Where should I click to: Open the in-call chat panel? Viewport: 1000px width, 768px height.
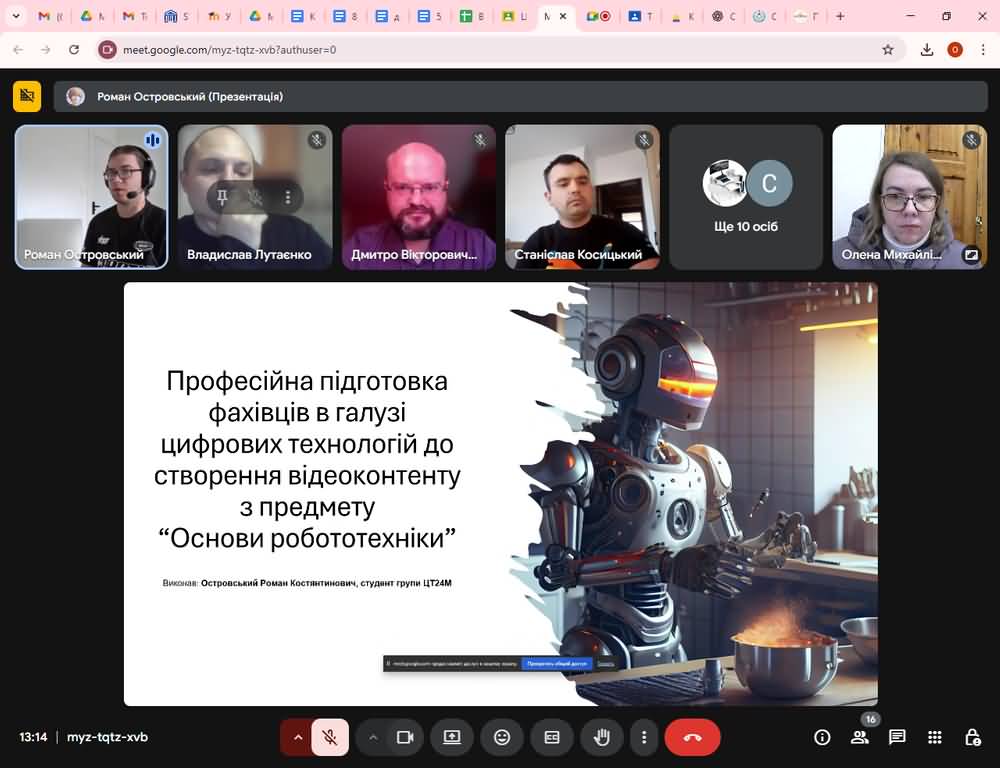[897, 737]
